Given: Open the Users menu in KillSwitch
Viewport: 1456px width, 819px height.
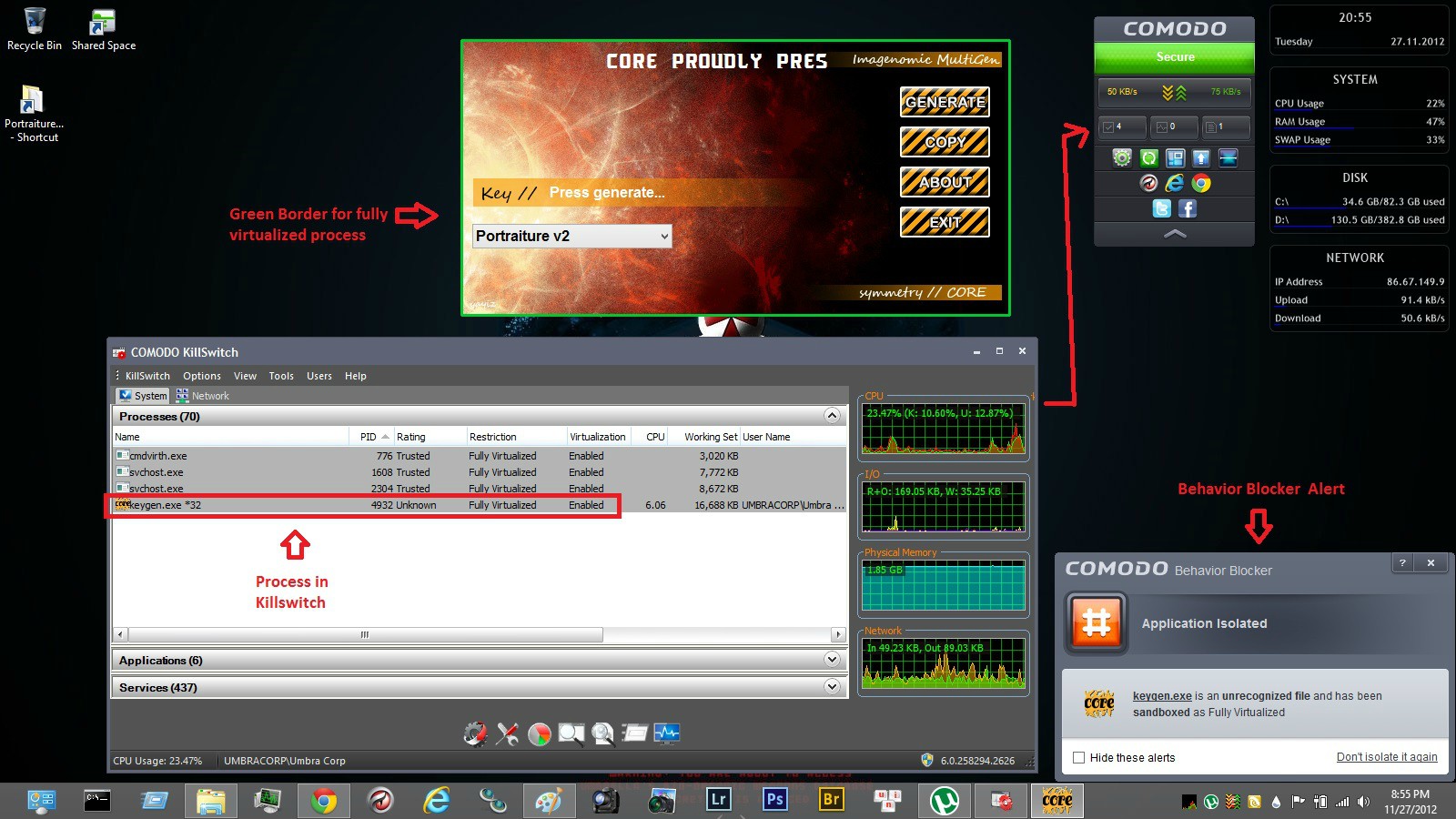Looking at the screenshot, I should [x=319, y=376].
